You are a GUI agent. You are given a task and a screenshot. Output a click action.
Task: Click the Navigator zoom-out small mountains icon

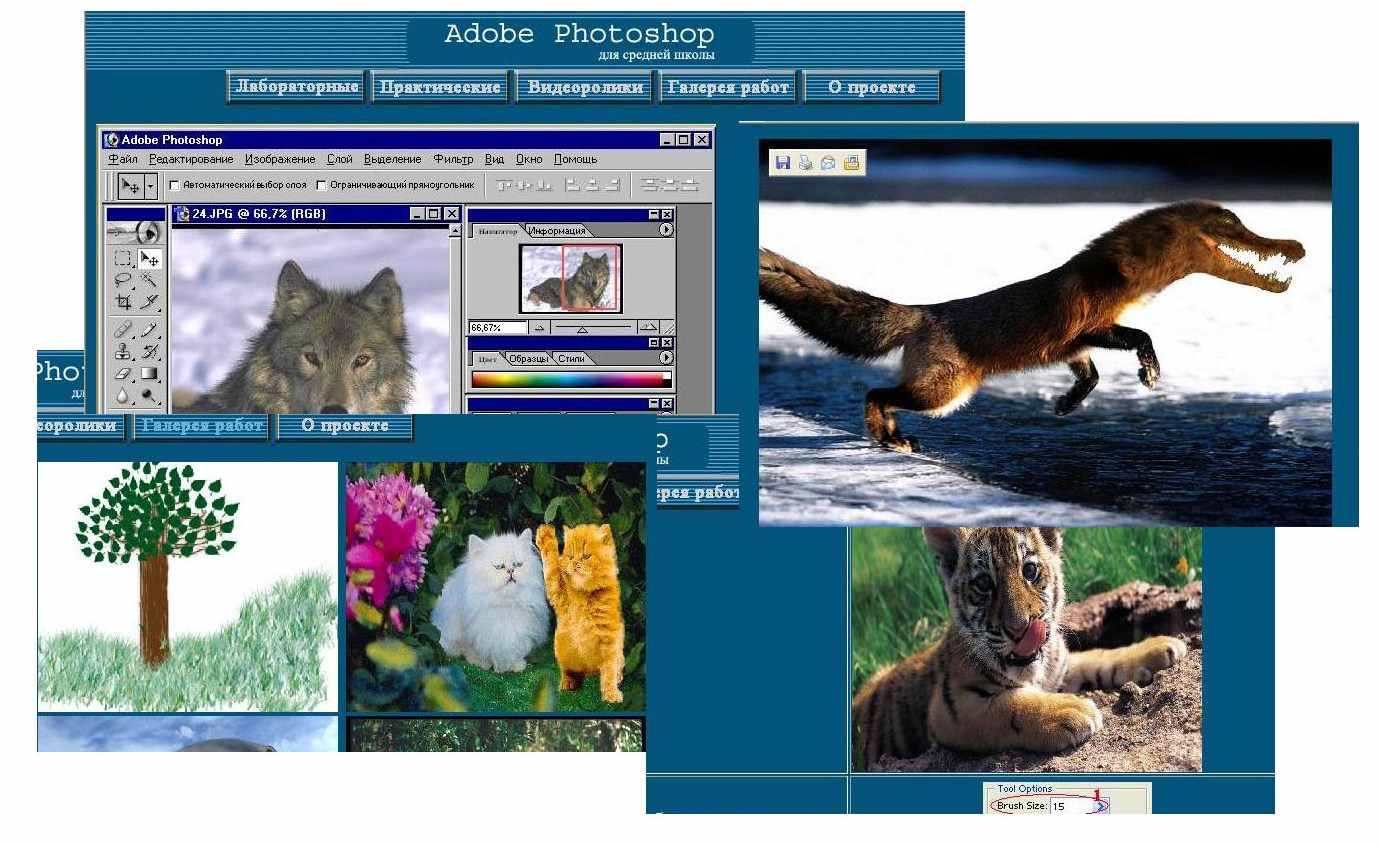click(x=539, y=327)
